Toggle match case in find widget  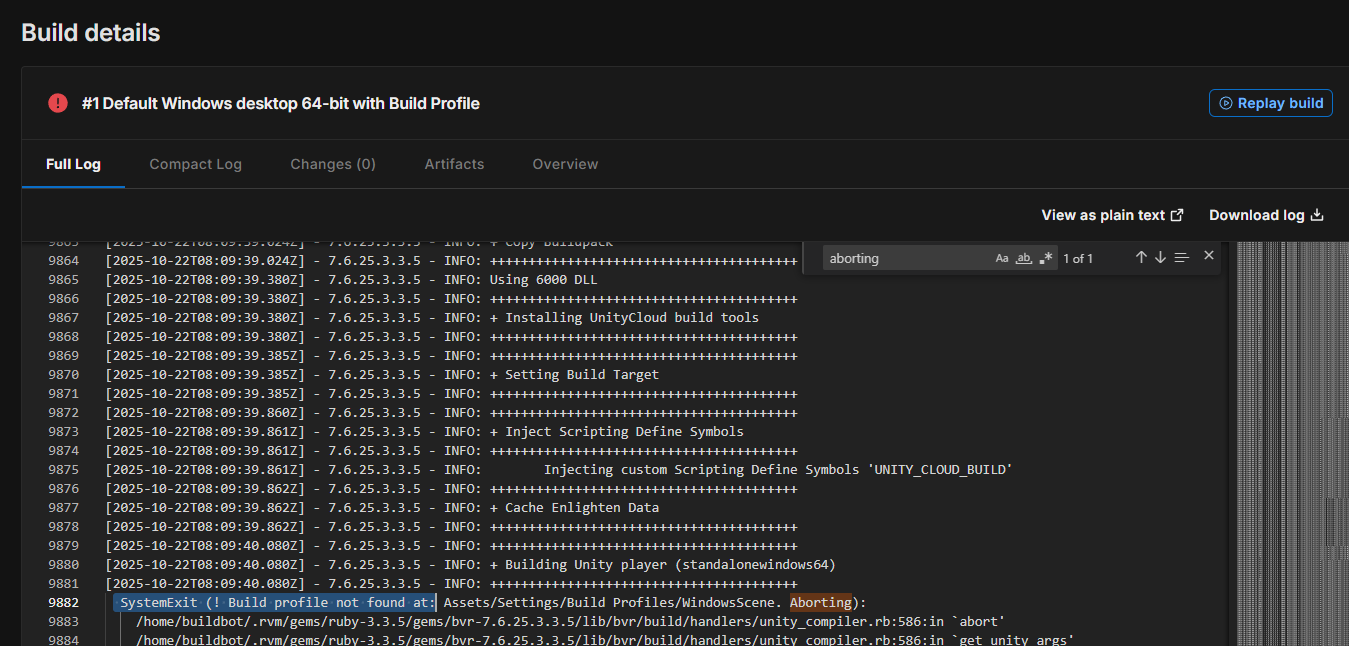point(1002,258)
